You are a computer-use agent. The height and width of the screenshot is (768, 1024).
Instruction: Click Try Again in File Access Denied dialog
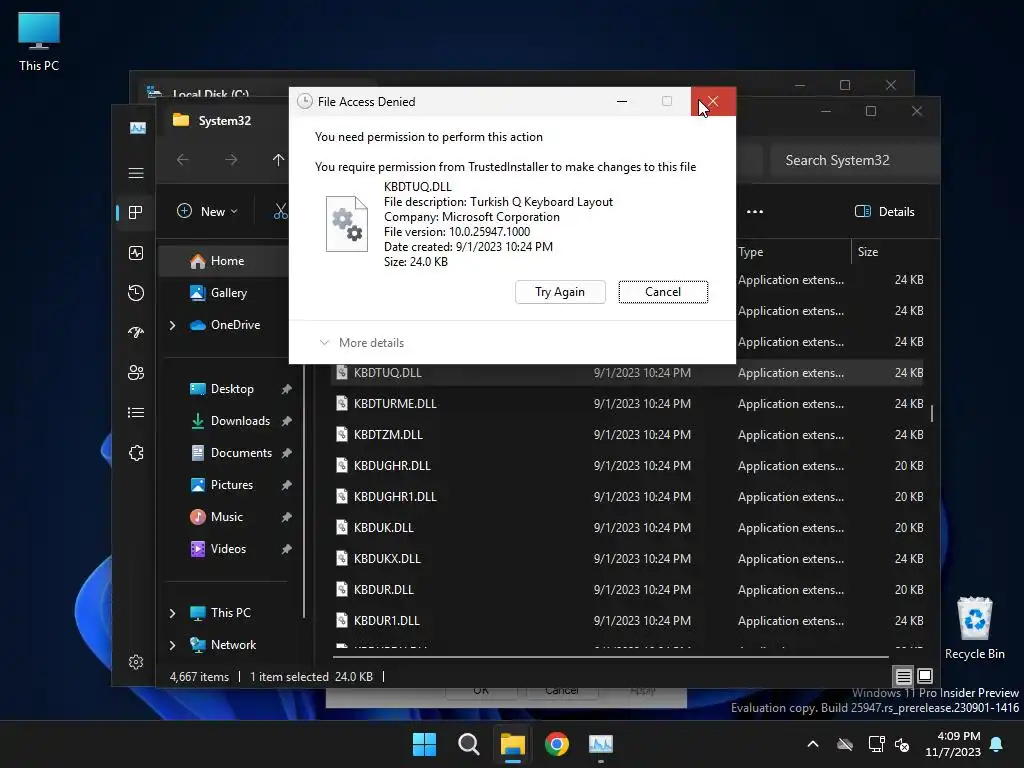point(560,292)
